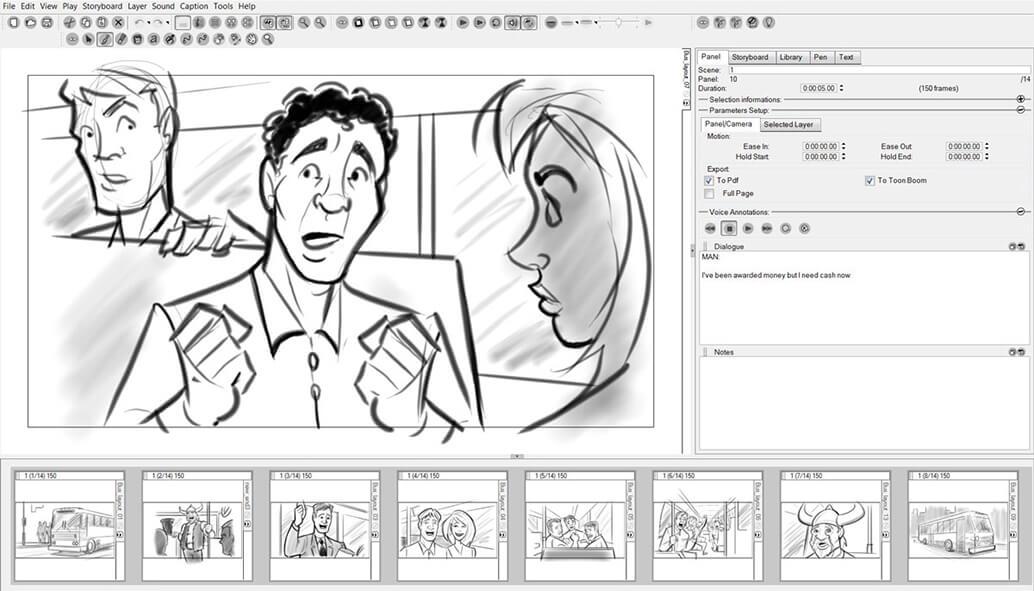Open the Storyboard menu

click(x=103, y=5)
